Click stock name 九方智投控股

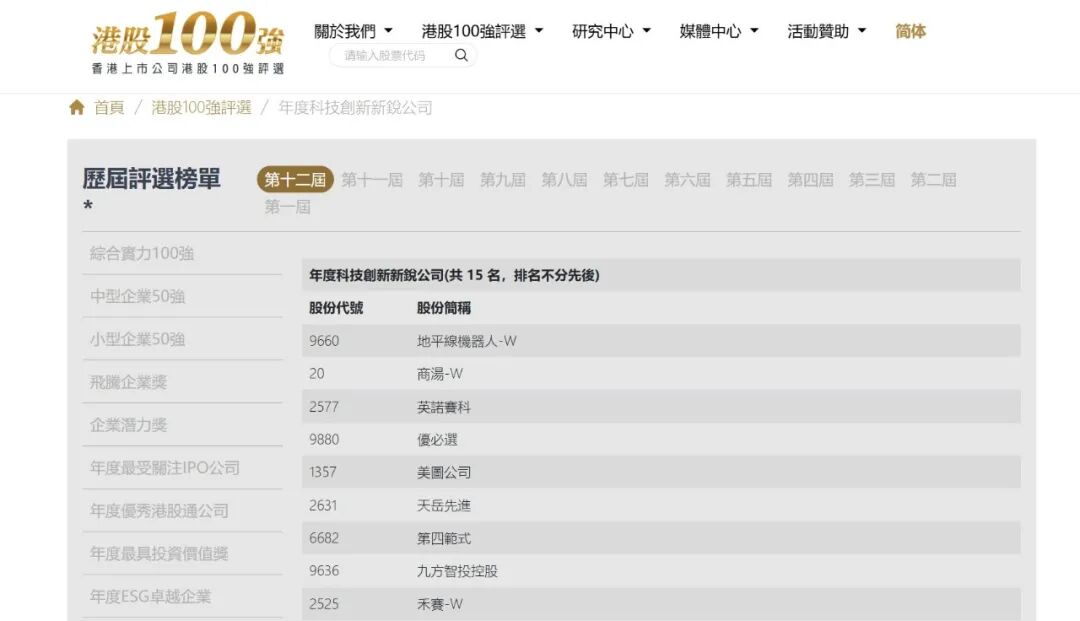pos(457,571)
